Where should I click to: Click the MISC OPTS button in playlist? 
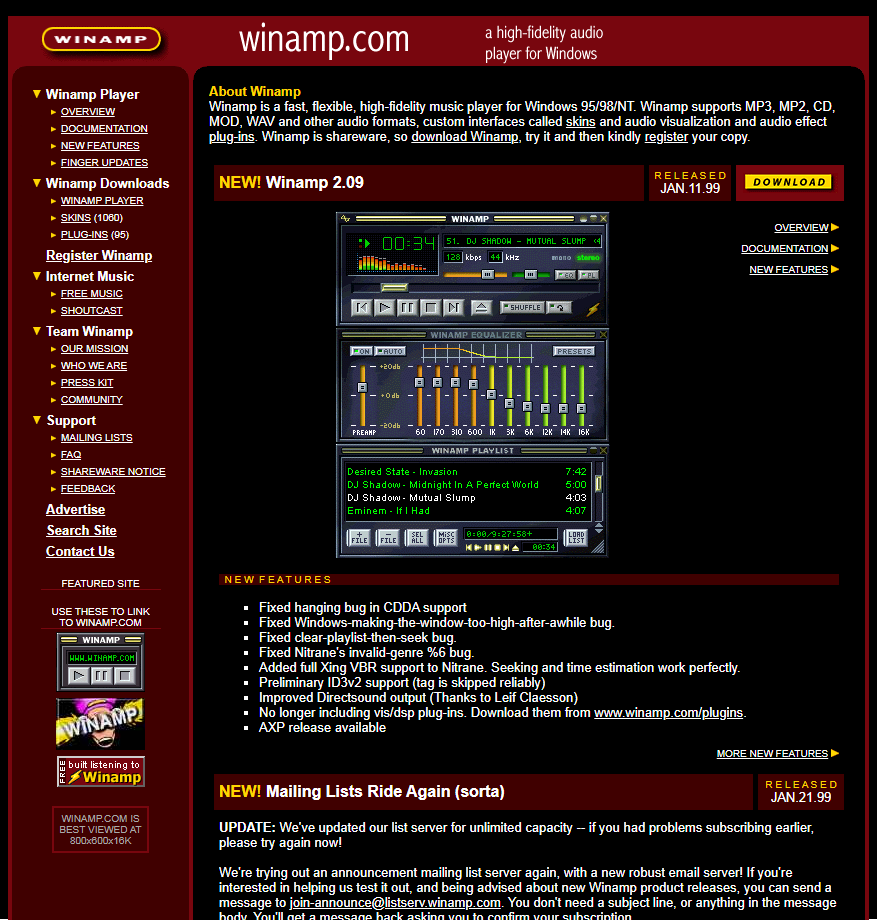(446, 537)
